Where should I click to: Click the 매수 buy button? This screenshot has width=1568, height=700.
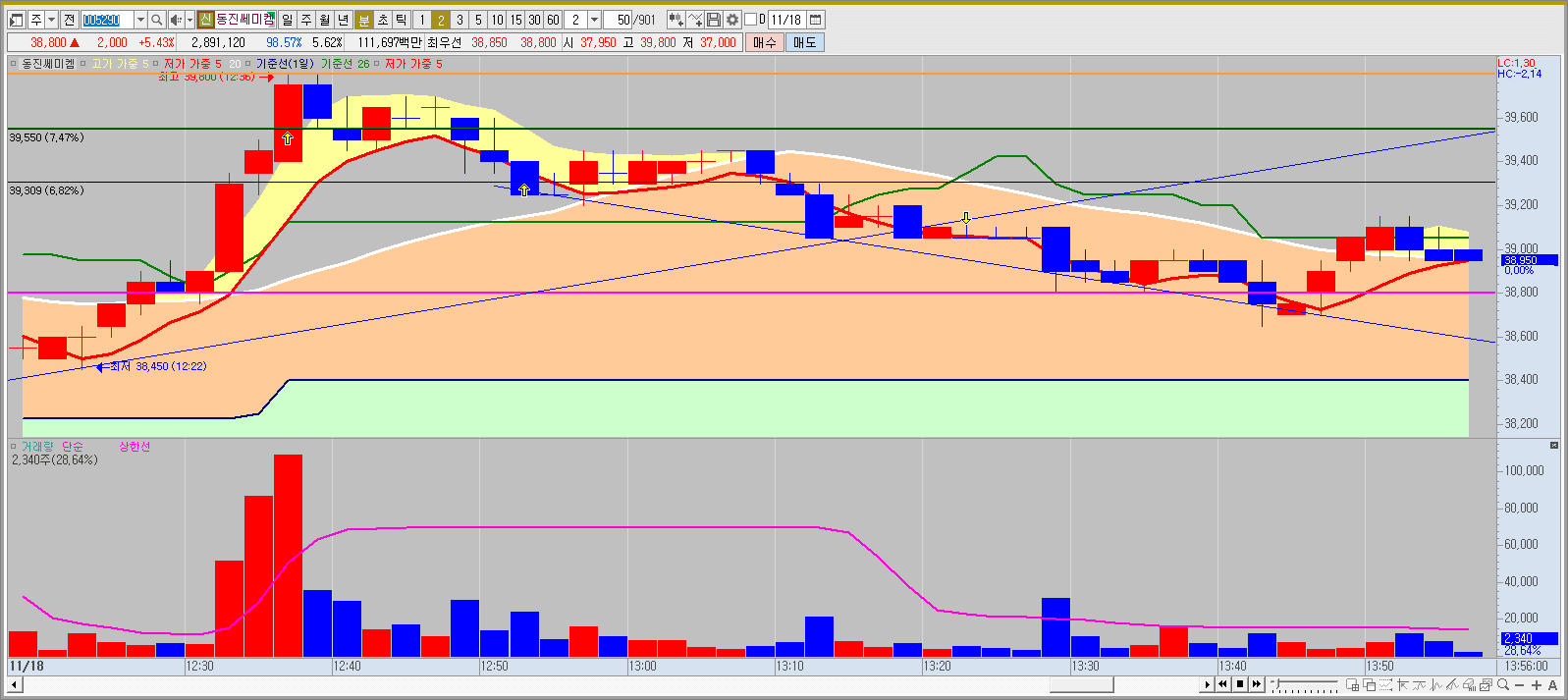(x=764, y=42)
